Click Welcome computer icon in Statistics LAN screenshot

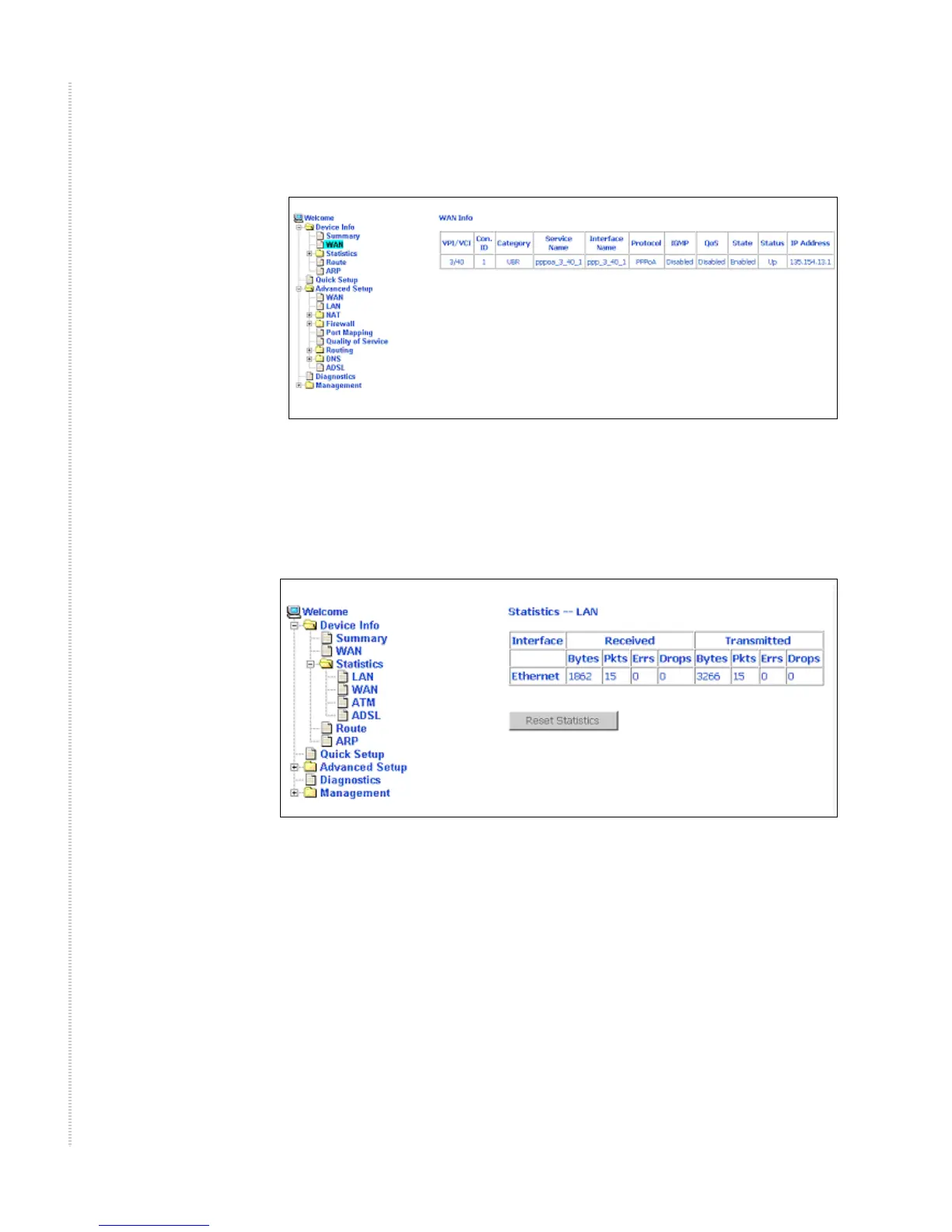coord(294,612)
